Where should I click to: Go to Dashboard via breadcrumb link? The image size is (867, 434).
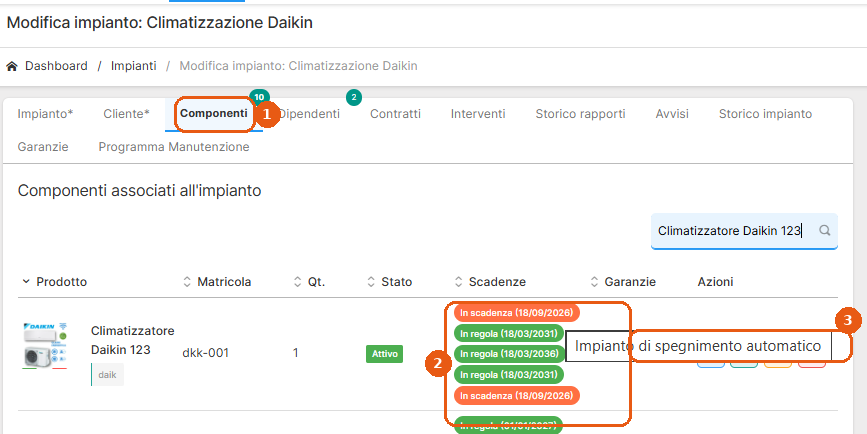(x=56, y=66)
